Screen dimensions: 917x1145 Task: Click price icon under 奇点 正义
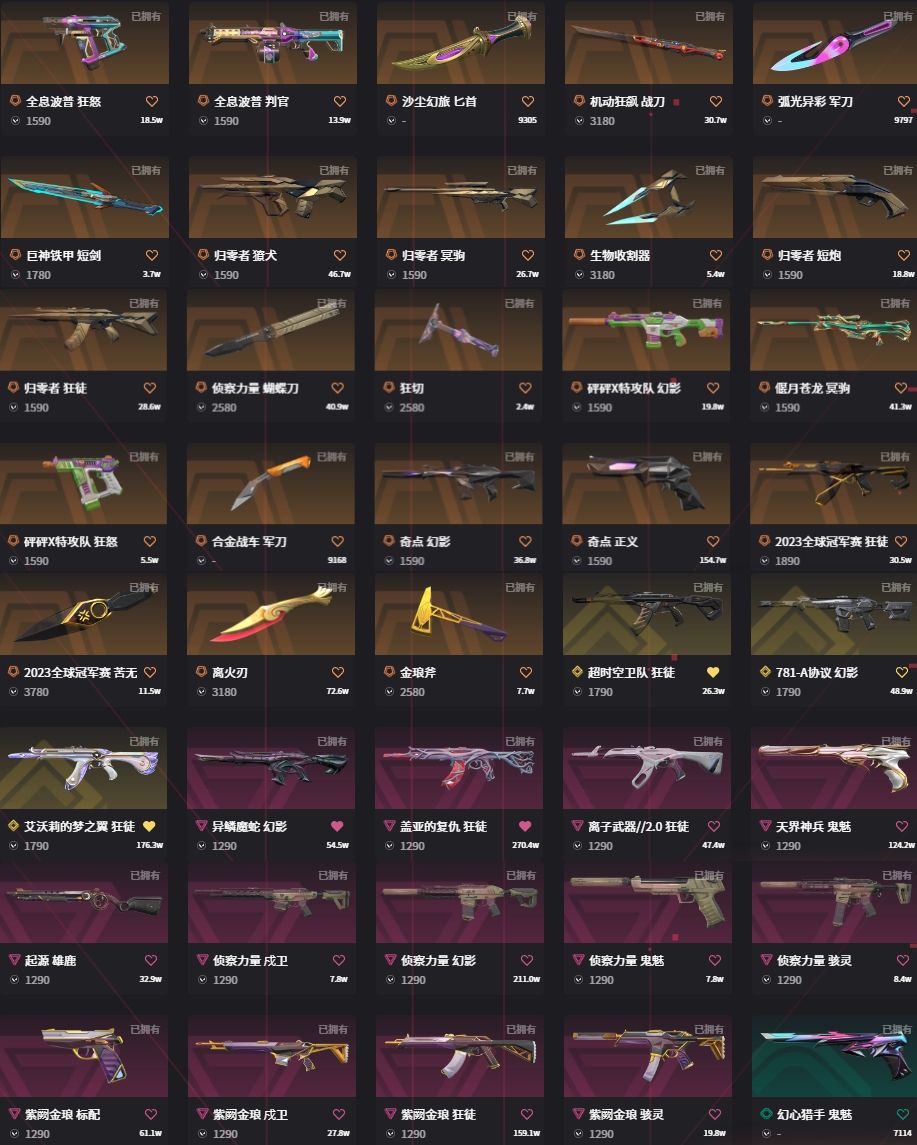(x=578, y=561)
